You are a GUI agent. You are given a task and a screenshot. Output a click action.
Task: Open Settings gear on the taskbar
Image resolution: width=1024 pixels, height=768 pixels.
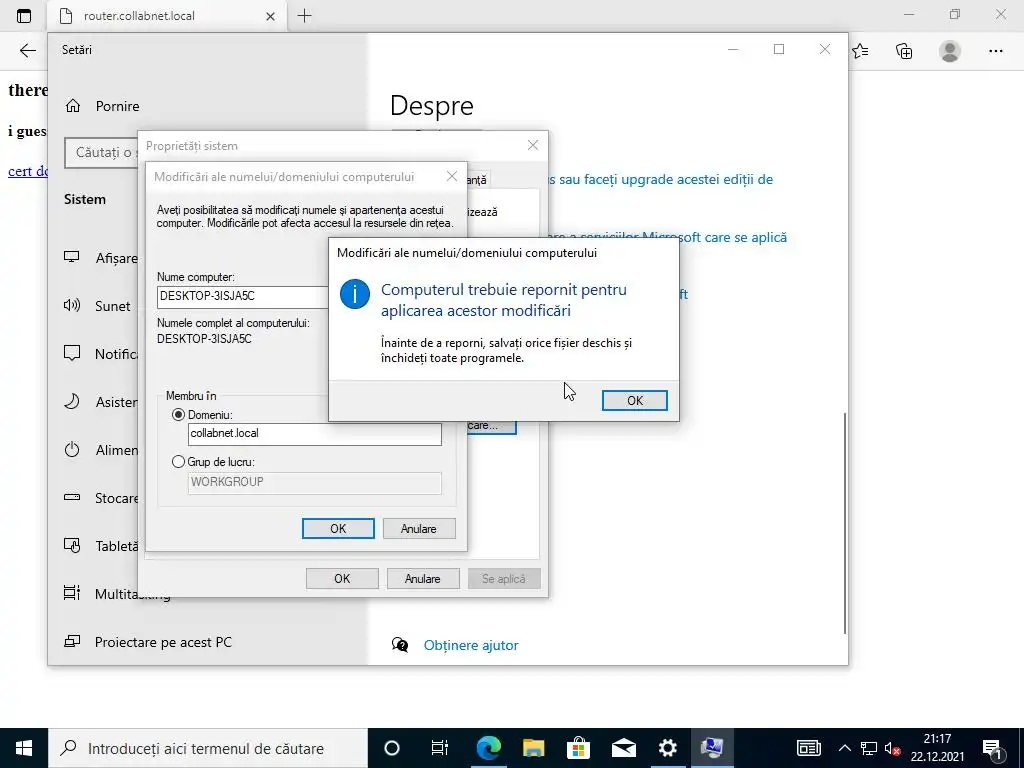667,748
